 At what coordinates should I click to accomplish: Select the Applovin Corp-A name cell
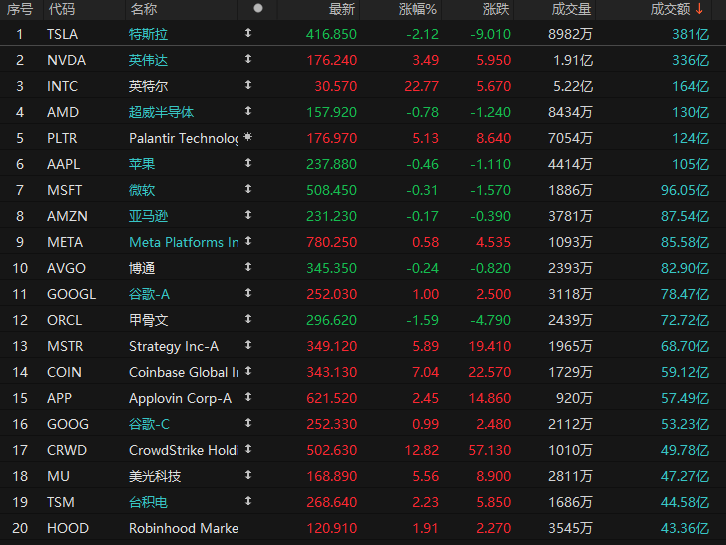[x=180, y=398]
